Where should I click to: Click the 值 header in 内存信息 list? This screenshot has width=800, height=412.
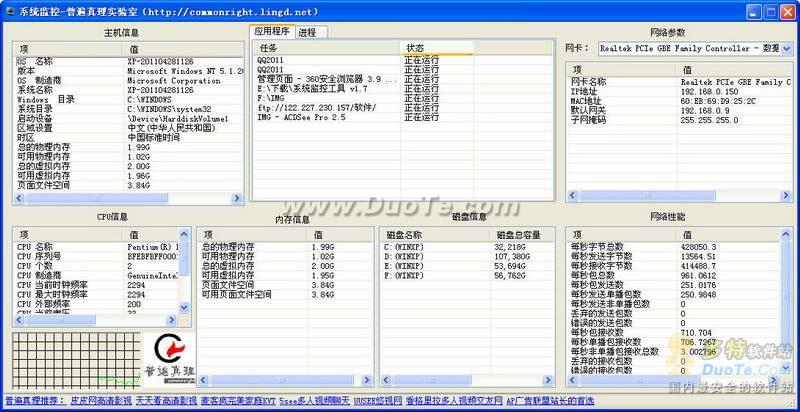pos(340,235)
